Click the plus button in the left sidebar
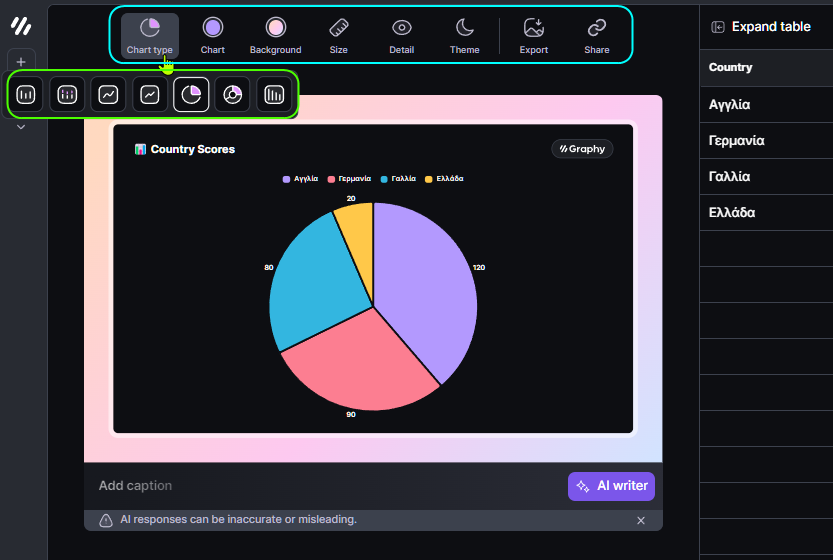The width and height of the screenshot is (833, 560). click(x=21, y=62)
